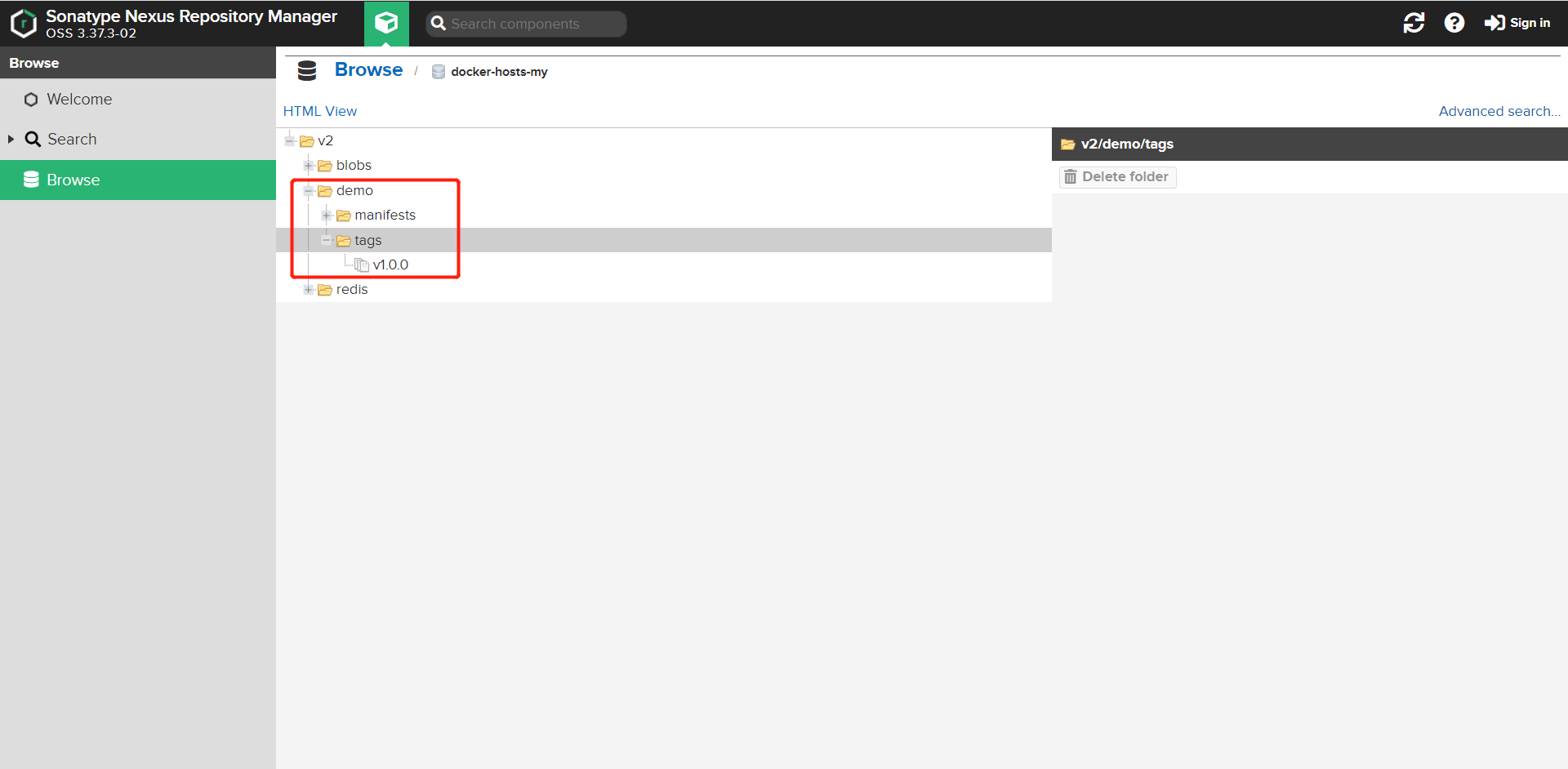Click the magnifier icon in search box
Viewport: 1568px width, 769px height.
click(x=439, y=24)
